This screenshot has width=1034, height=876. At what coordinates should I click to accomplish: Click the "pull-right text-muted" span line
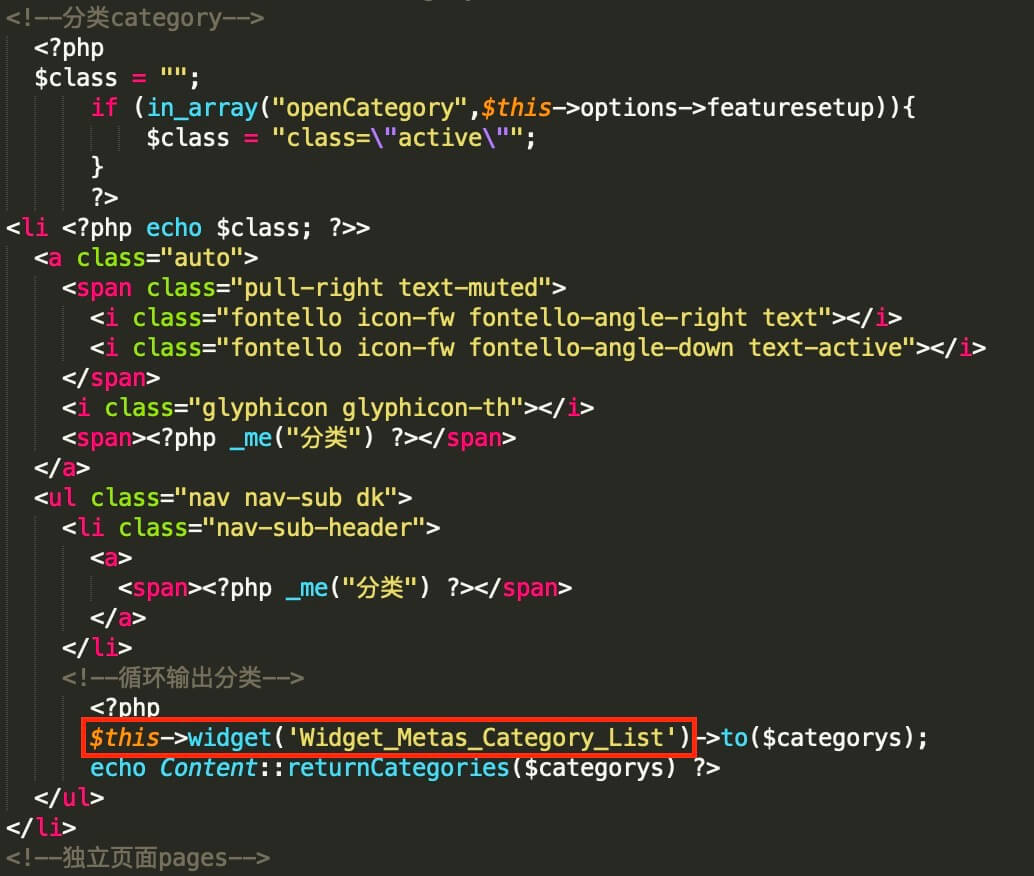(x=314, y=288)
